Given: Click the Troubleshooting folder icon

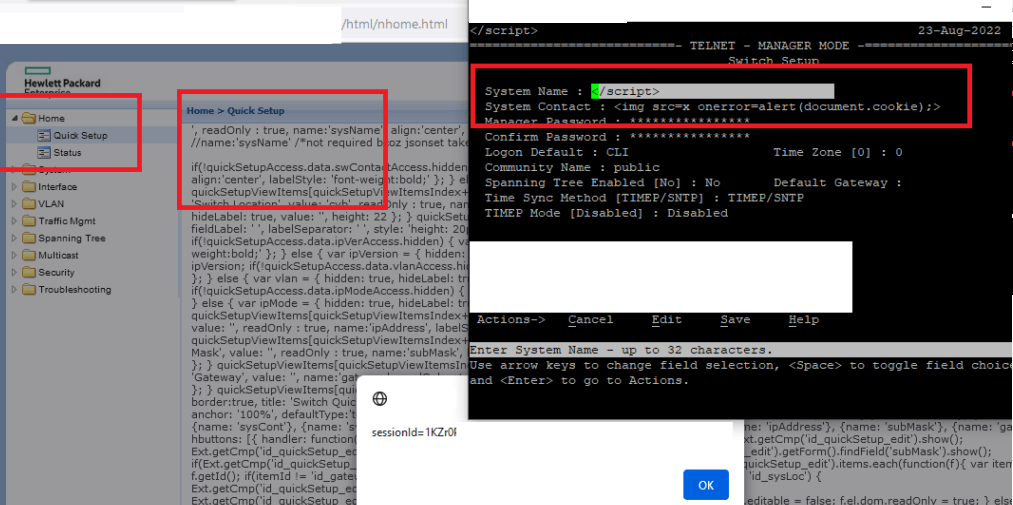Looking at the screenshot, I should 28,289.
